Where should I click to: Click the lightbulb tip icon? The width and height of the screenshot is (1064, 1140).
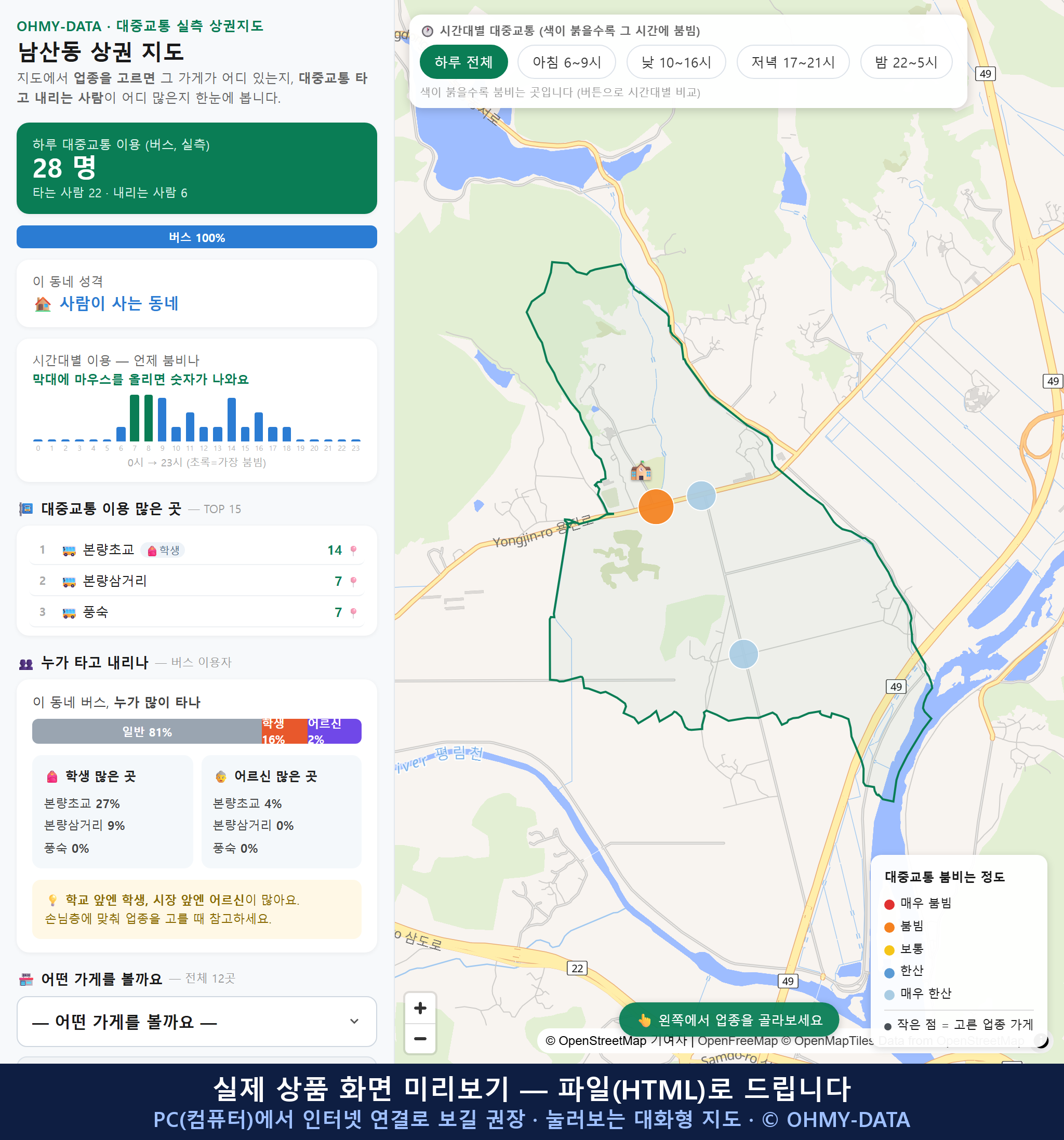pyautogui.click(x=52, y=900)
